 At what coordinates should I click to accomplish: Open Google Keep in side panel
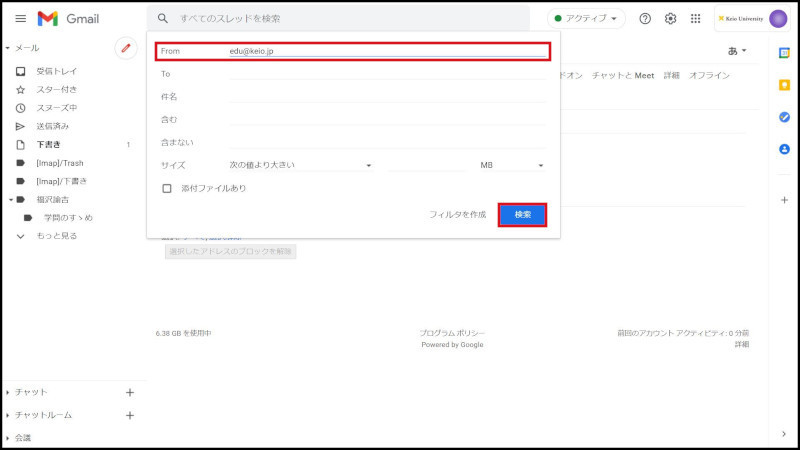click(x=784, y=85)
